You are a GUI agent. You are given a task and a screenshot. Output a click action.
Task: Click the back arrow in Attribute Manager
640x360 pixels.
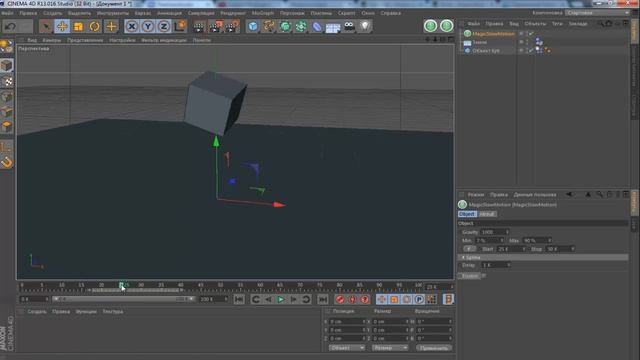click(569, 195)
